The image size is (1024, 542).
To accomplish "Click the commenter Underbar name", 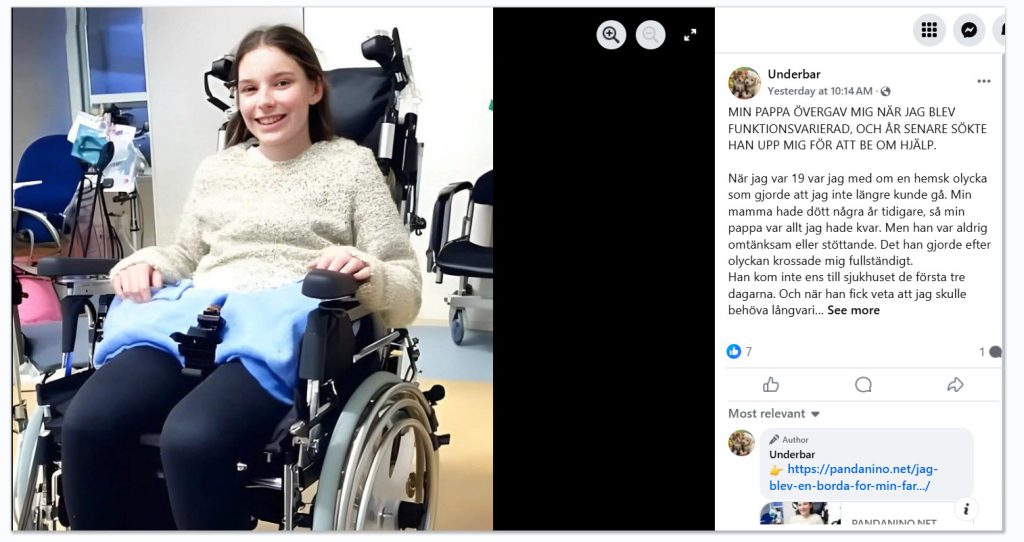I will tap(792, 454).
